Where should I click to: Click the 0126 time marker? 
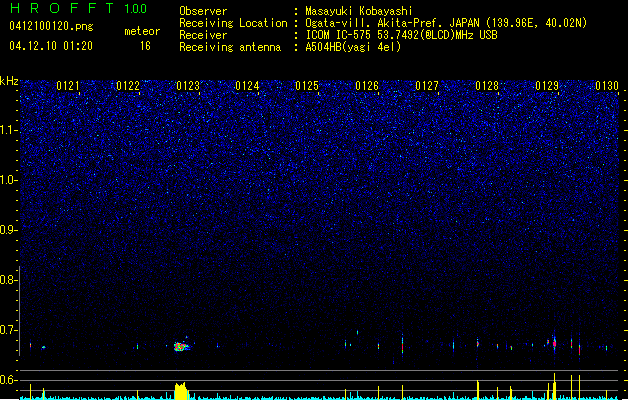point(367,86)
